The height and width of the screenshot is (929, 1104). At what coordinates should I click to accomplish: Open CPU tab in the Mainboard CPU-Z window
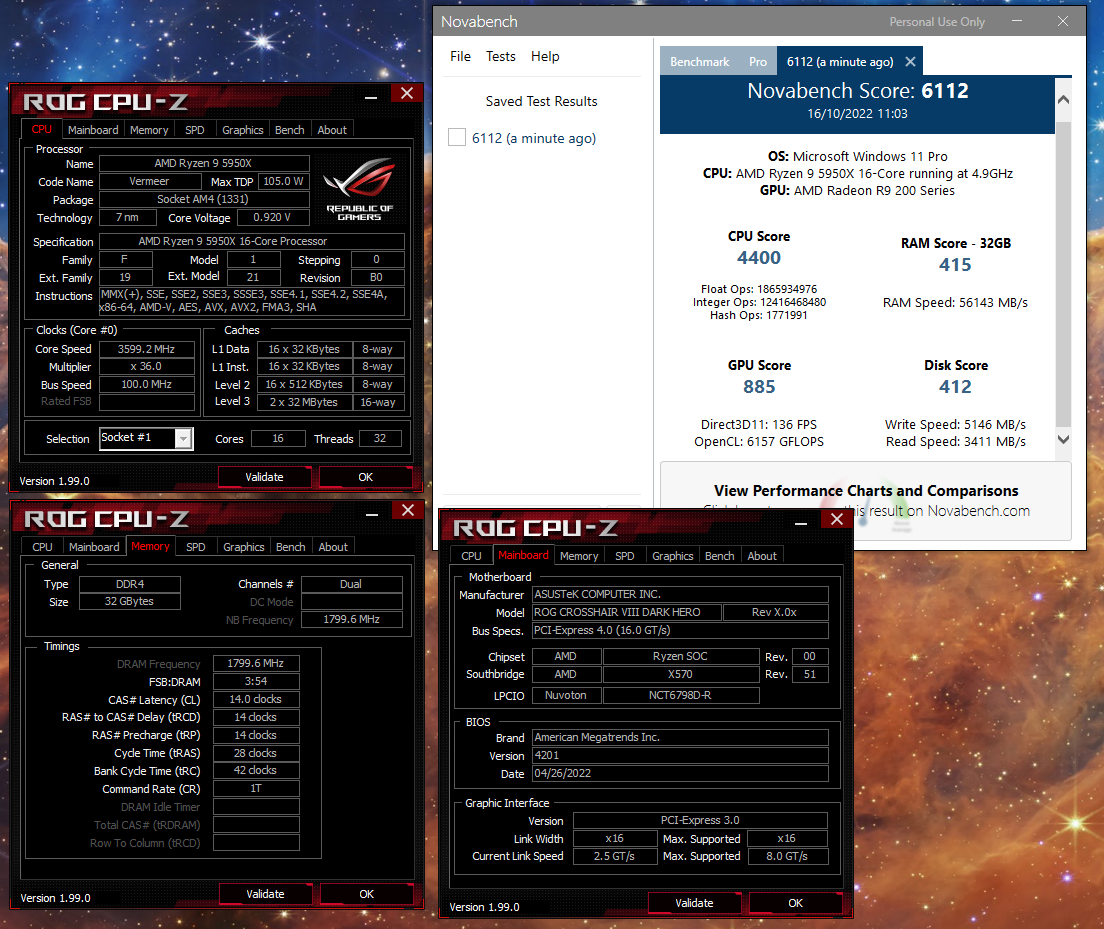(x=471, y=556)
